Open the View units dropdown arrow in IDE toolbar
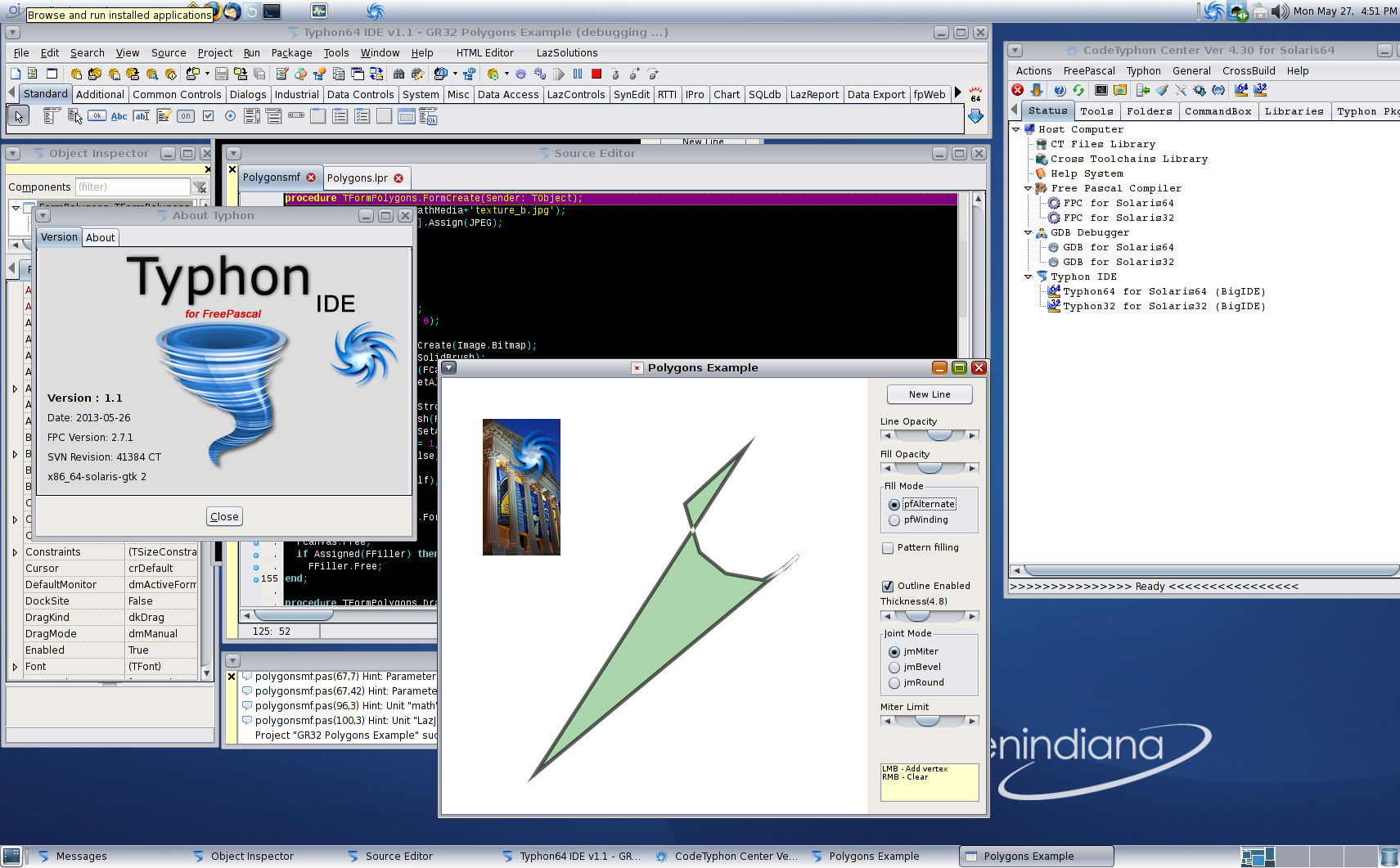Viewport: 1400px width, 868px height. point(455,74)
